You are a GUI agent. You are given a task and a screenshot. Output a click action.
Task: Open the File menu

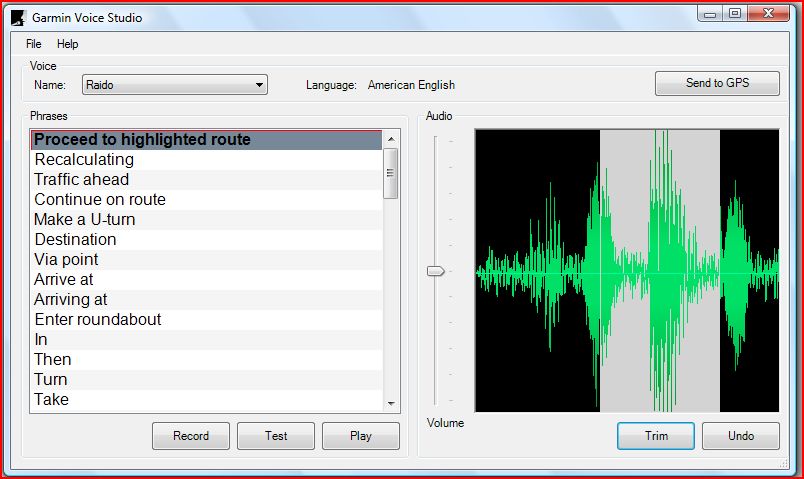tap(33, 44)
